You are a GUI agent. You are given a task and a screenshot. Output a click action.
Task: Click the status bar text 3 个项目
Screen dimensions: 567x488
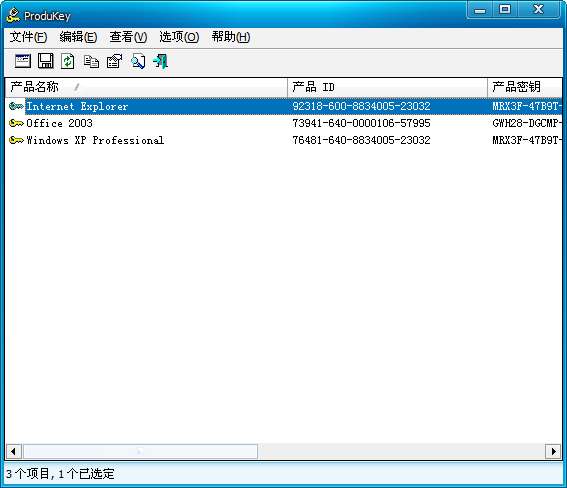(27, 474)
